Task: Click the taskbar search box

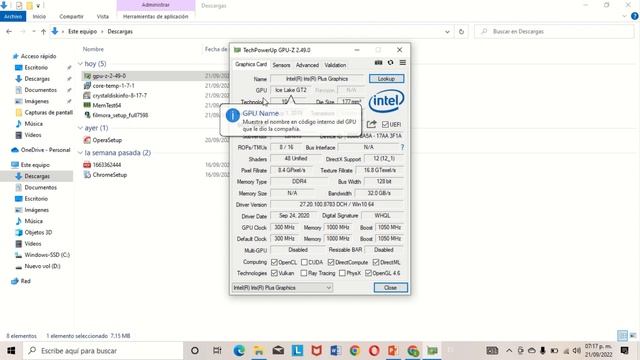Action: coord(103,351)
